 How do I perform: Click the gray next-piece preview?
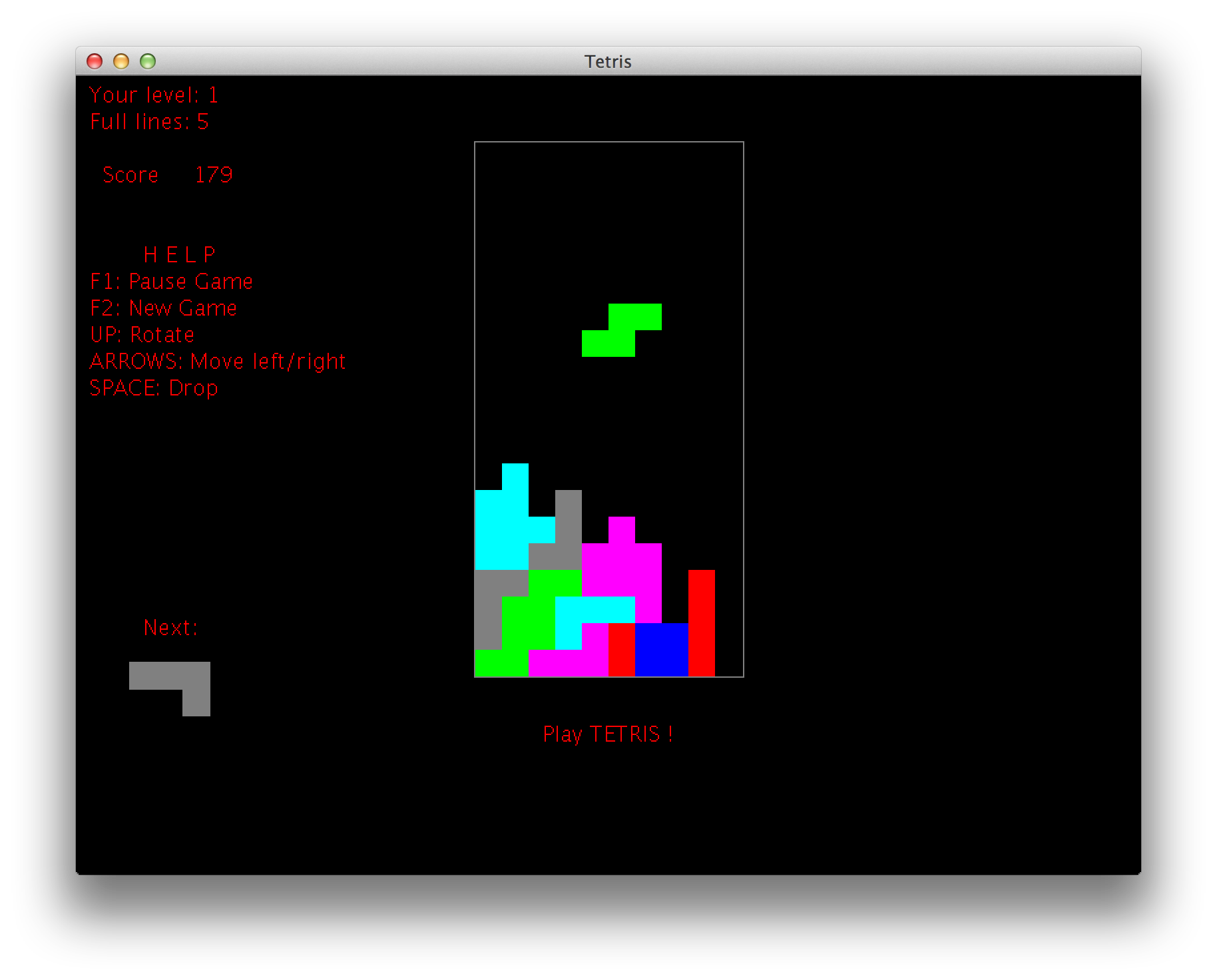tap(170, 689)
